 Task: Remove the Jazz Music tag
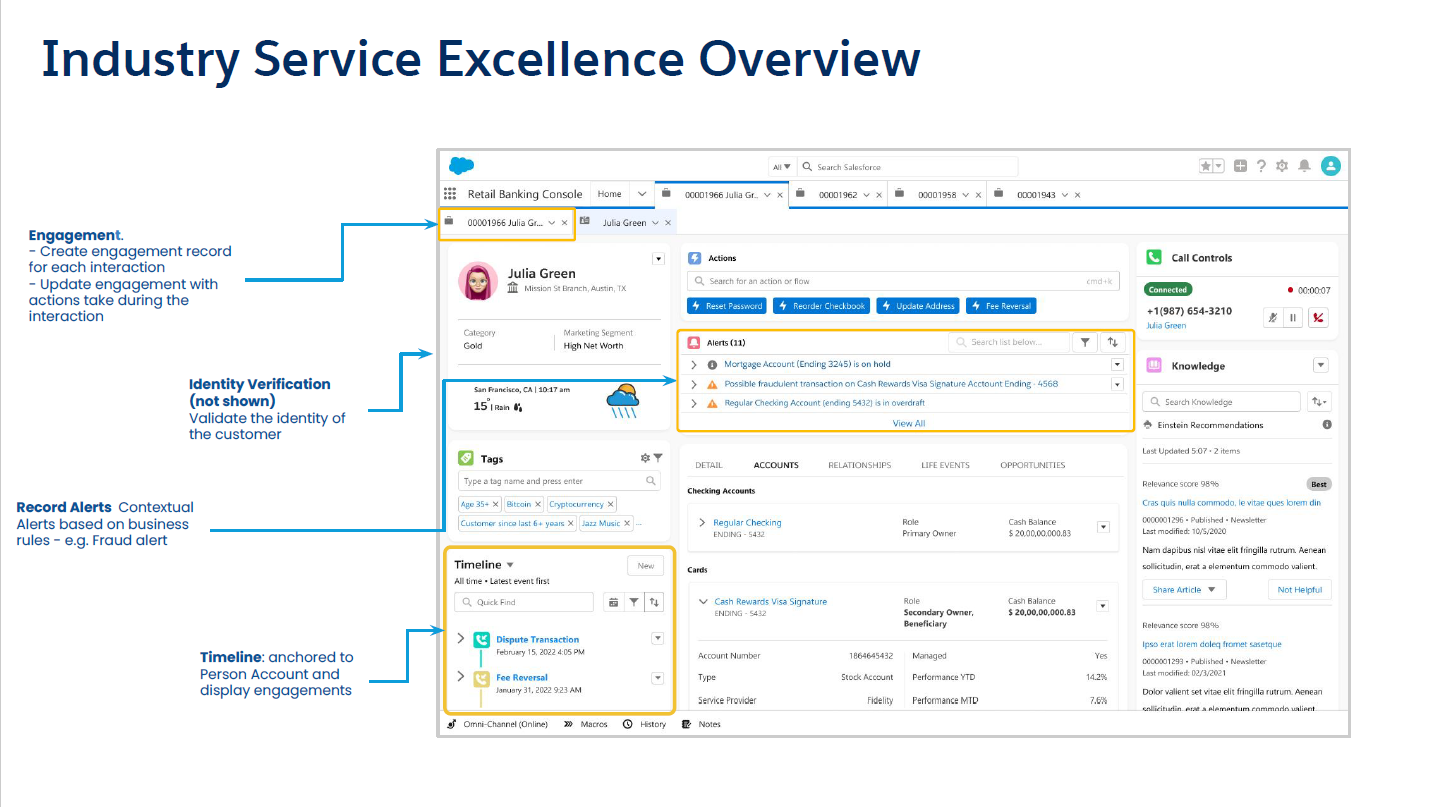(x=627, y=523)
